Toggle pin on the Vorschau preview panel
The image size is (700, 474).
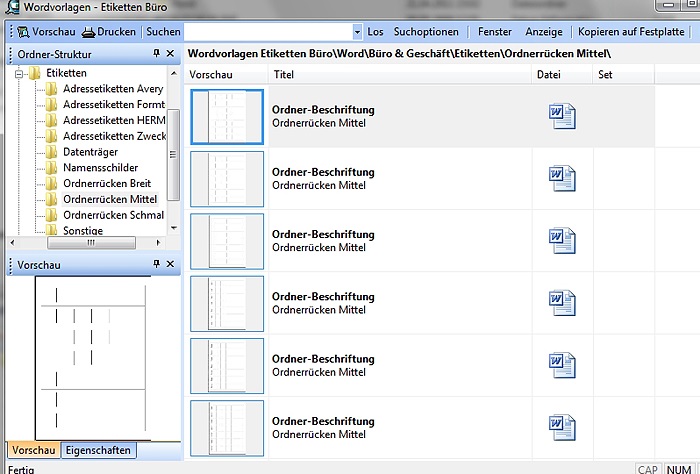(x=156, y=264)
